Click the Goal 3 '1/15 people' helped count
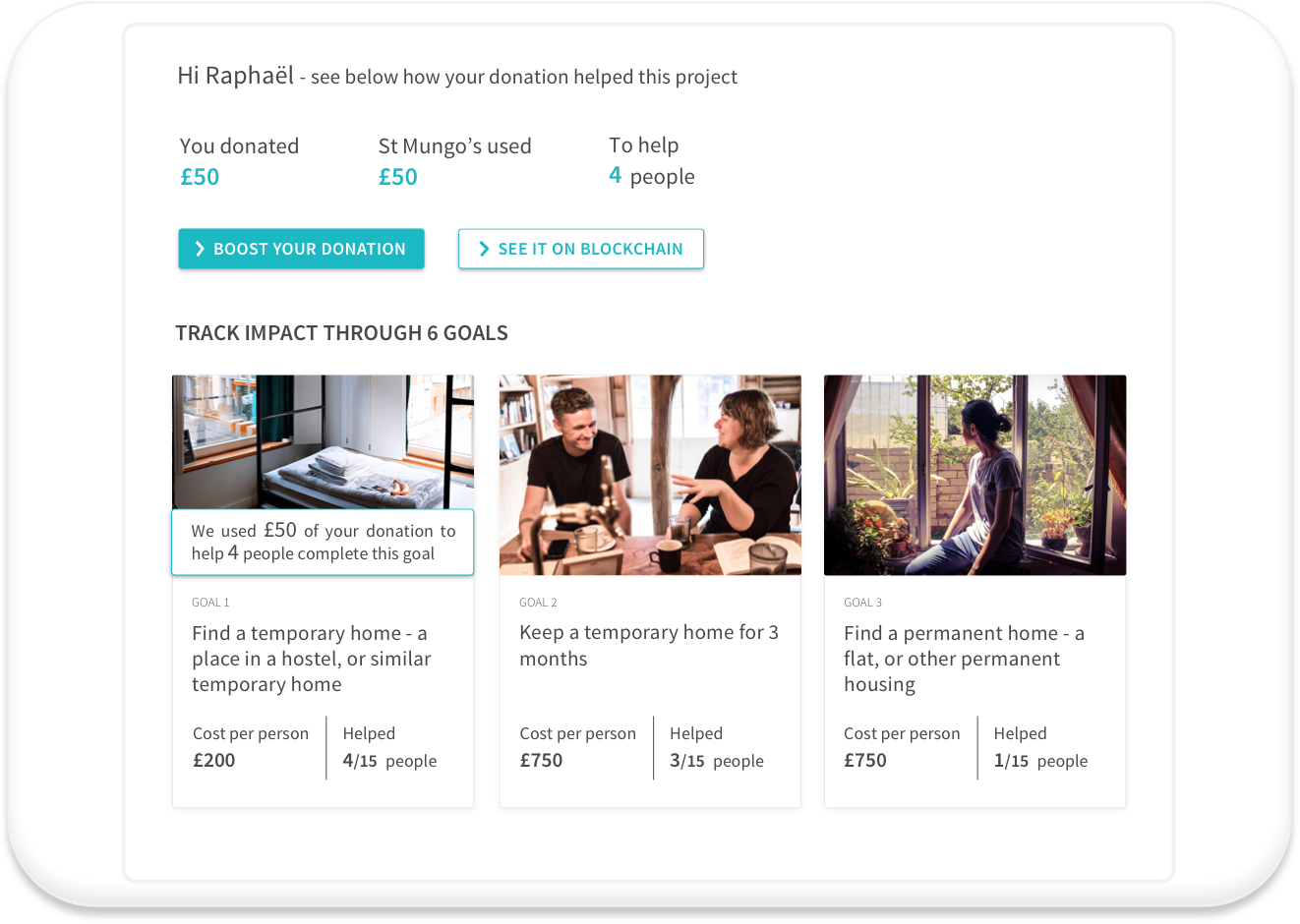Viewport: 1300px width, 924px height. 1040,761
